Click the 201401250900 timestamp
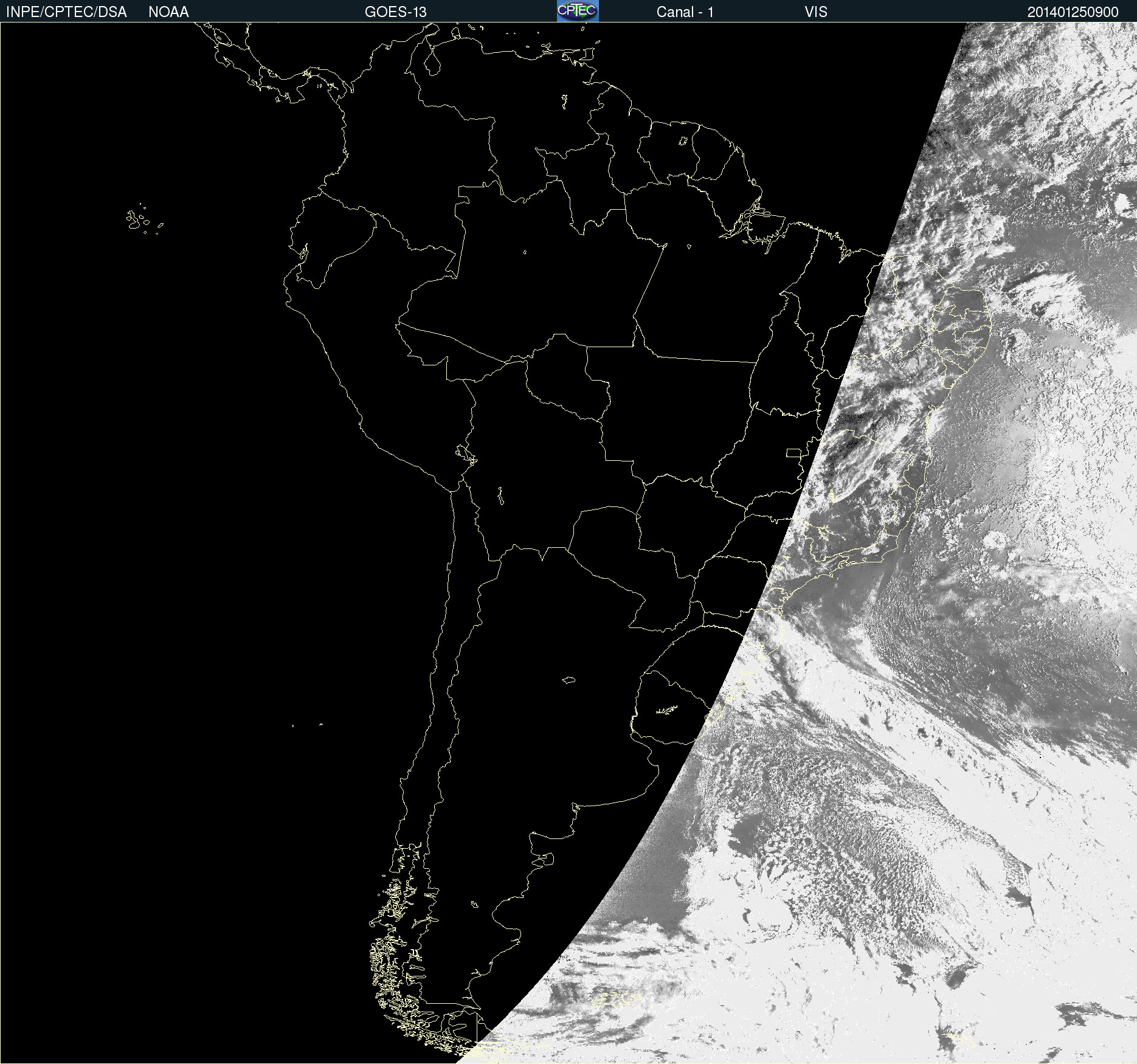This screenshot has height=1064, width=1137. pyautogui.click(x=1073, y=12)
